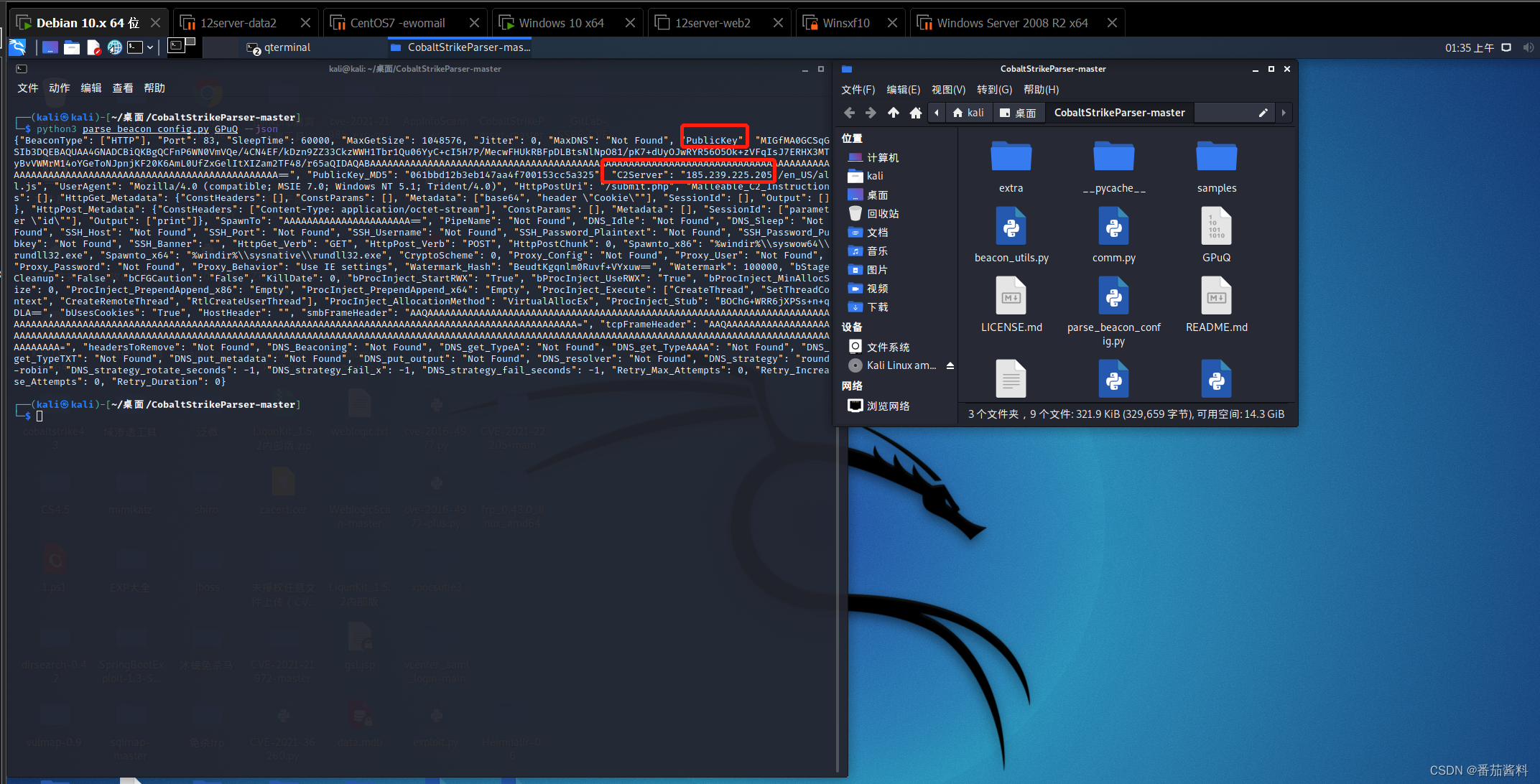Switch to Windows 10 x64 VM tab
1540x784 pixels.
pyautogui.click(x=567, y=23)
